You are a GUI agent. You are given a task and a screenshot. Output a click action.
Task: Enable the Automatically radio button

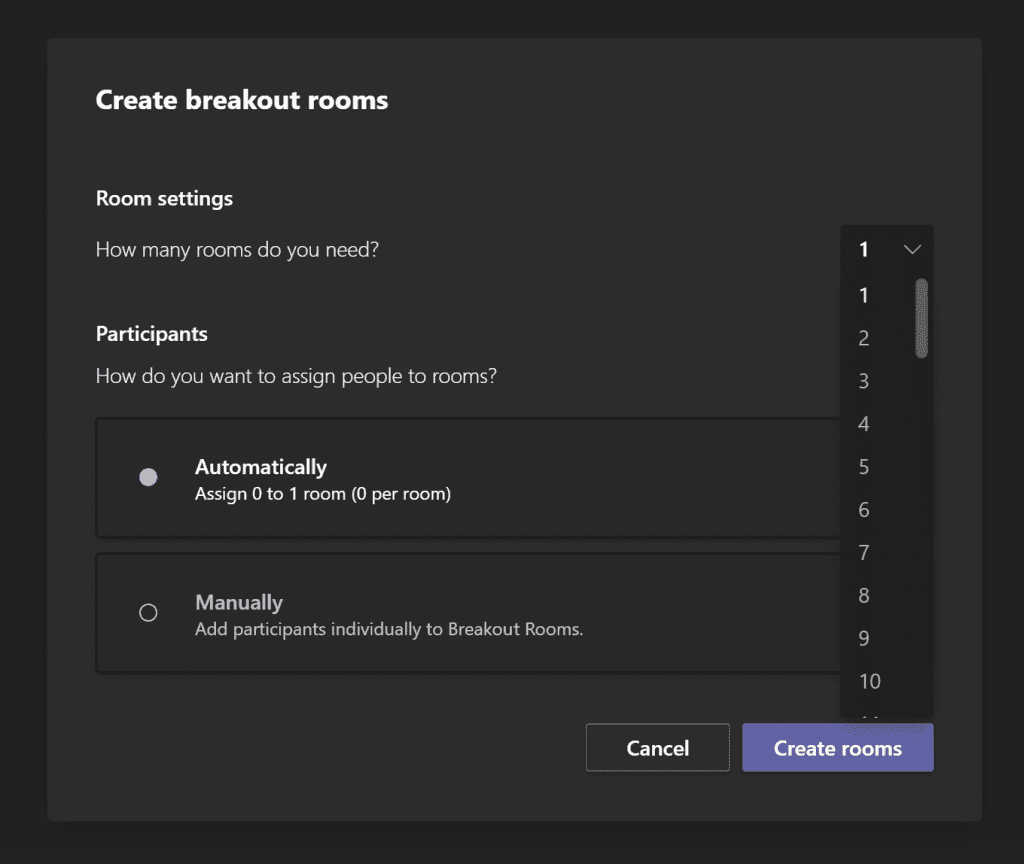tap(148, 478)
